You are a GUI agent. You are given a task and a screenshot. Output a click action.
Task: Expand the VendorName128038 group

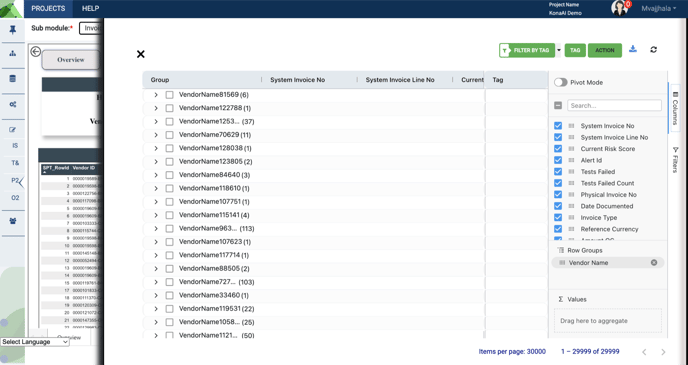156,148
